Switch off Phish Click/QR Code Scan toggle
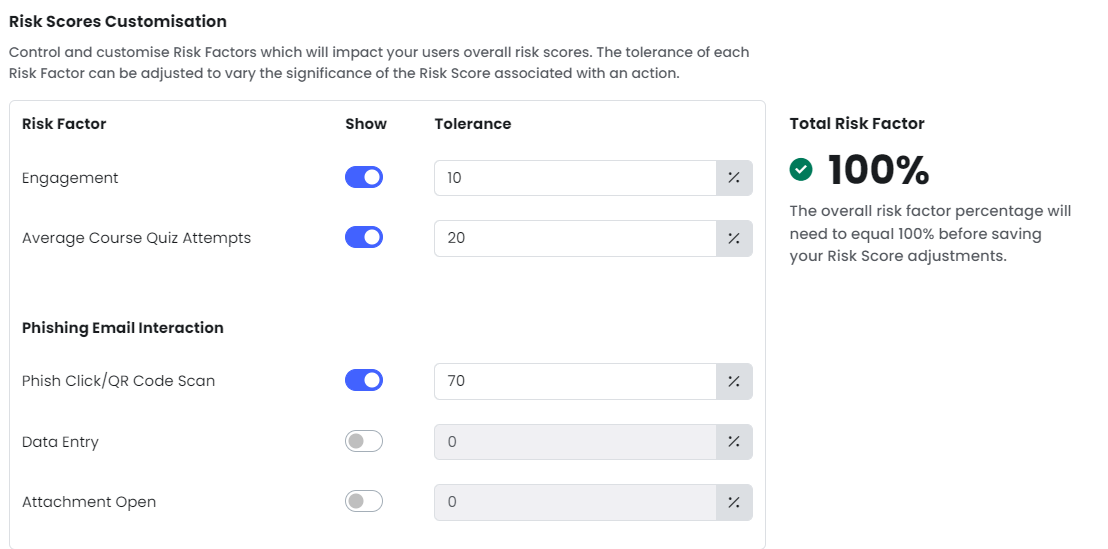Viewport: 1108px width, 549px height. click(x=364, y=380)
